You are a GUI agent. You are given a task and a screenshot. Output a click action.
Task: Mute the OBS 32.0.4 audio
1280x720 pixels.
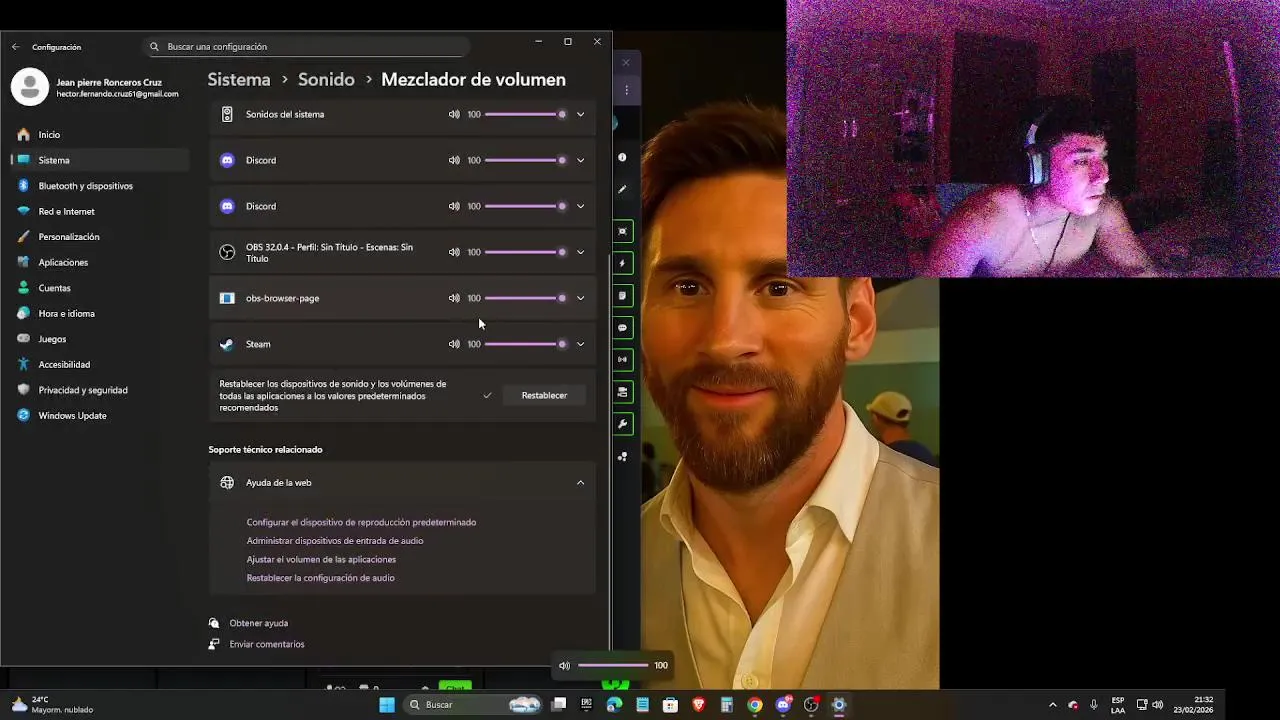pos(454,252)
